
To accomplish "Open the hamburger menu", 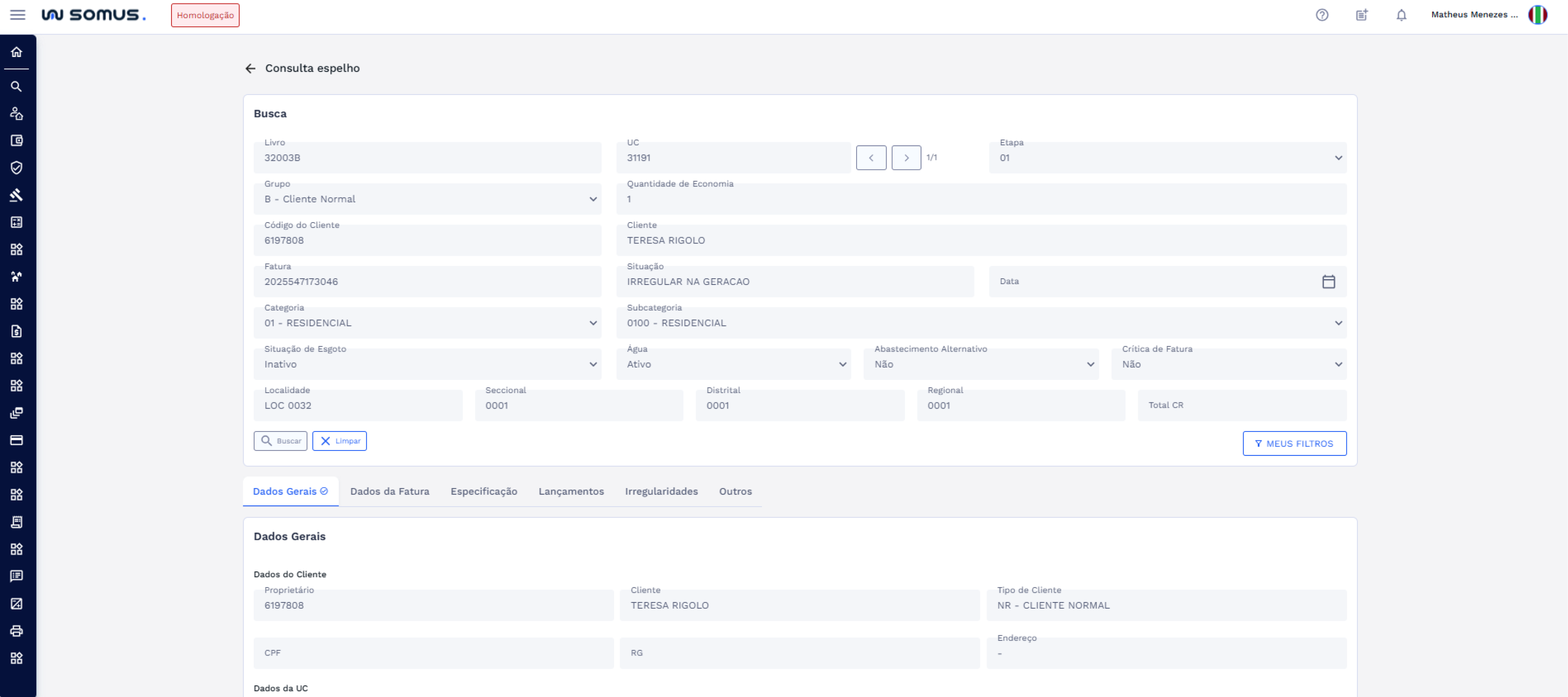I will coord(18,15).
